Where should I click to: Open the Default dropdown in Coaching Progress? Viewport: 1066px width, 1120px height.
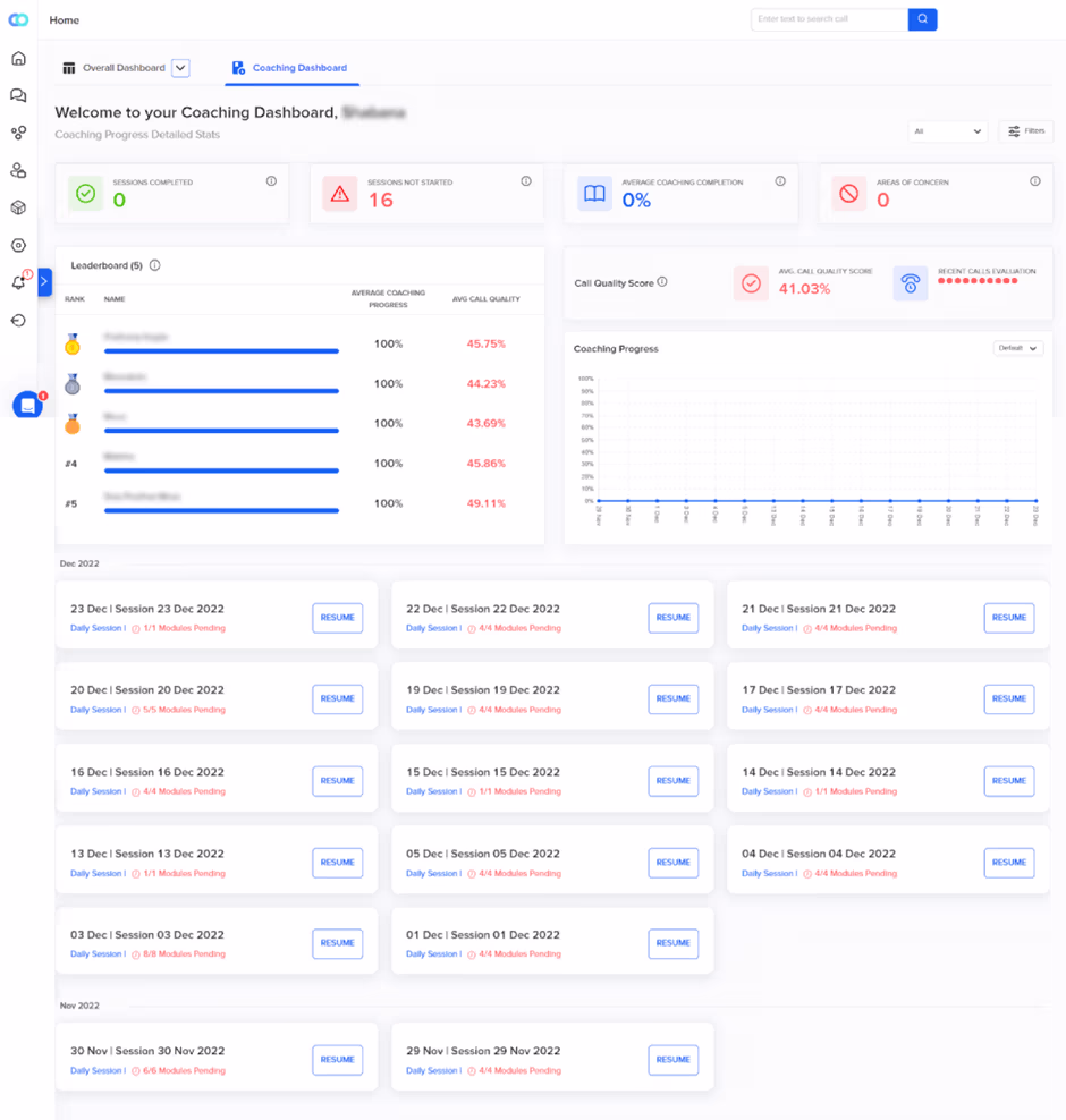[1018, 348]
